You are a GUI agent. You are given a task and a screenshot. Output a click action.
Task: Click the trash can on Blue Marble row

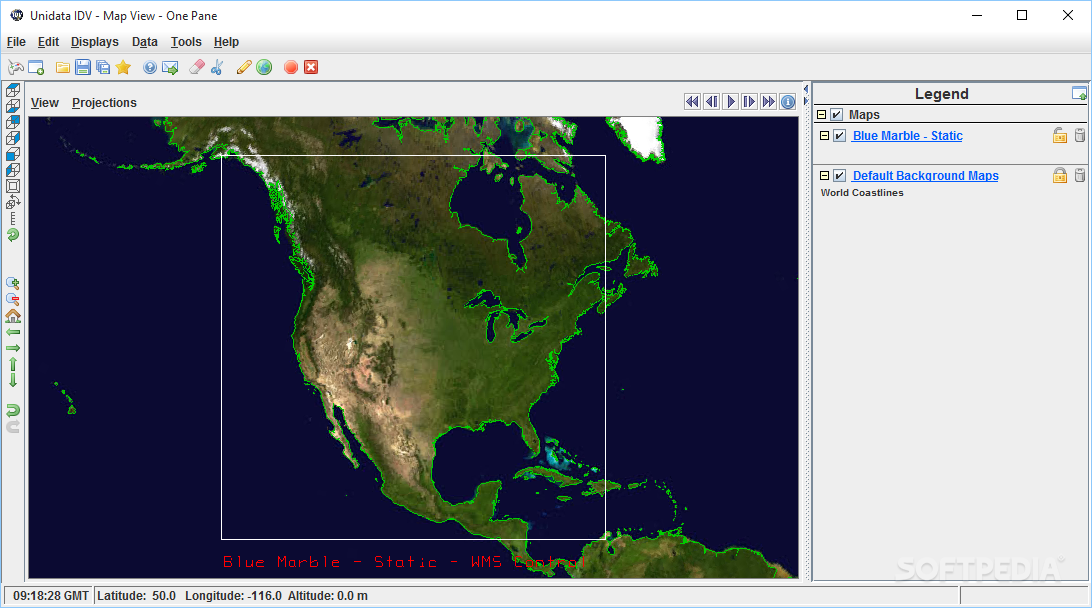pos(1080,136)
